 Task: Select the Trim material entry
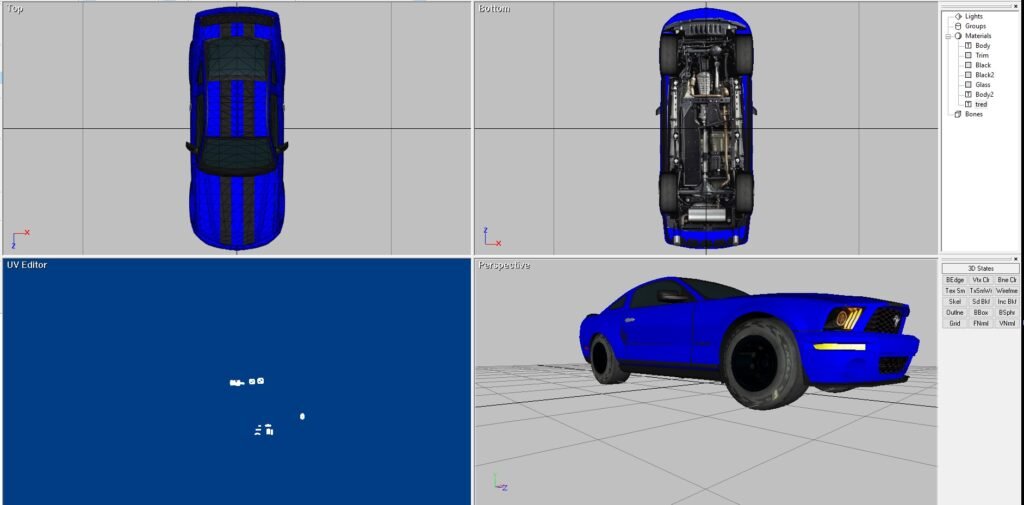point(982,55)
